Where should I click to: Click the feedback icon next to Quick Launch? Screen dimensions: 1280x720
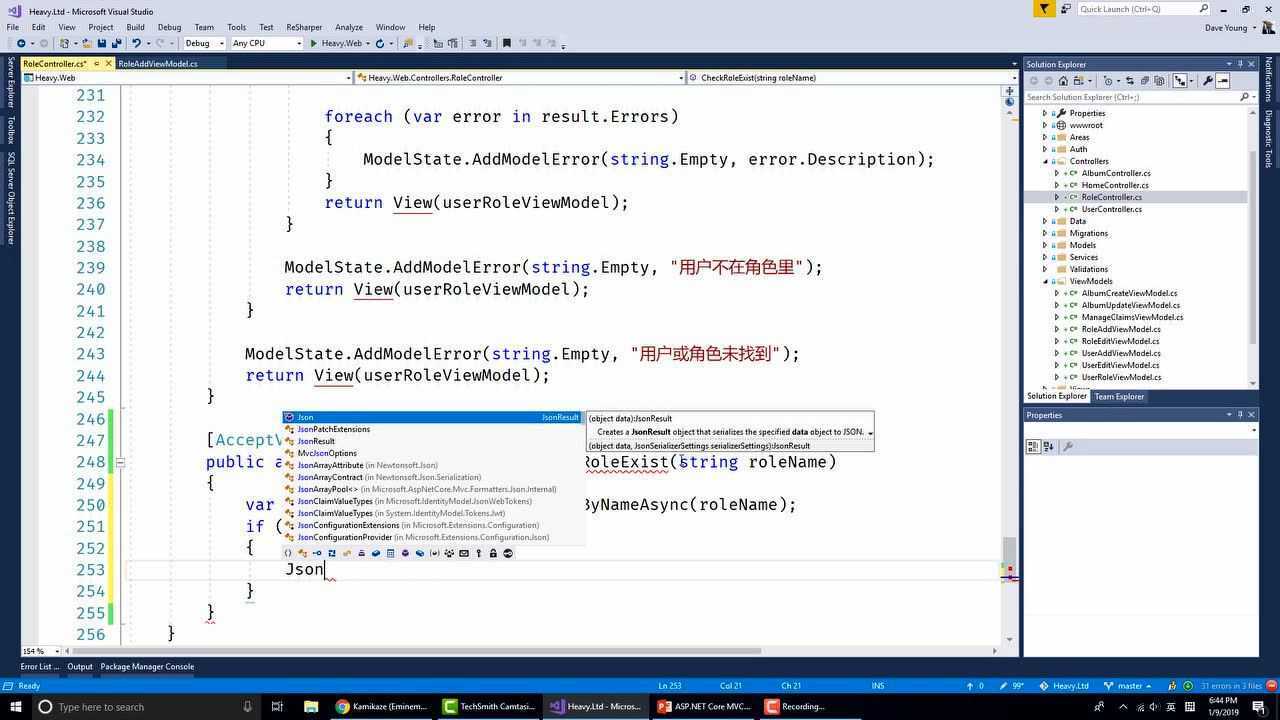(1066, 9)
